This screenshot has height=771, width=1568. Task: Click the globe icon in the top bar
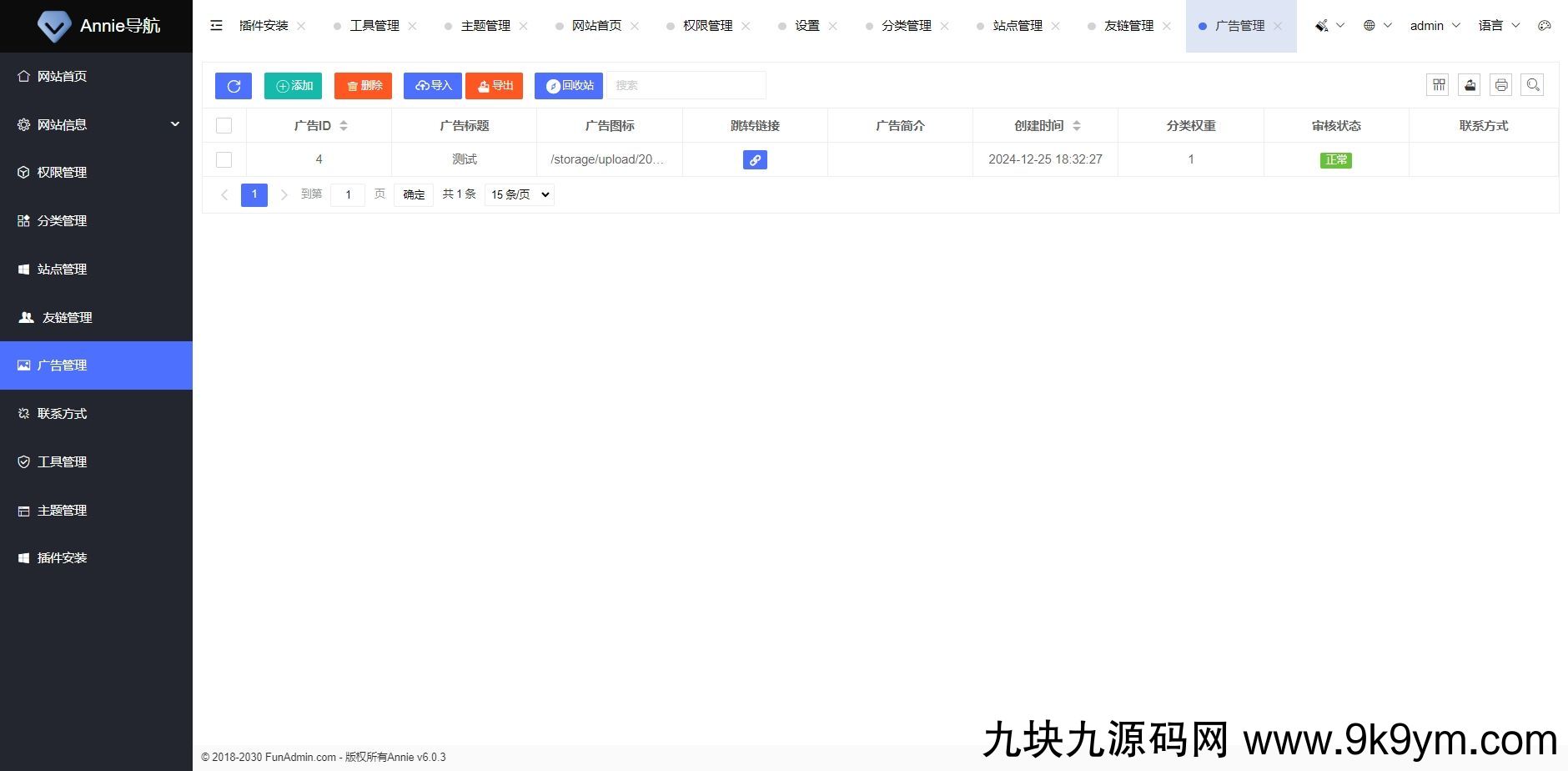coord(1369,26)
